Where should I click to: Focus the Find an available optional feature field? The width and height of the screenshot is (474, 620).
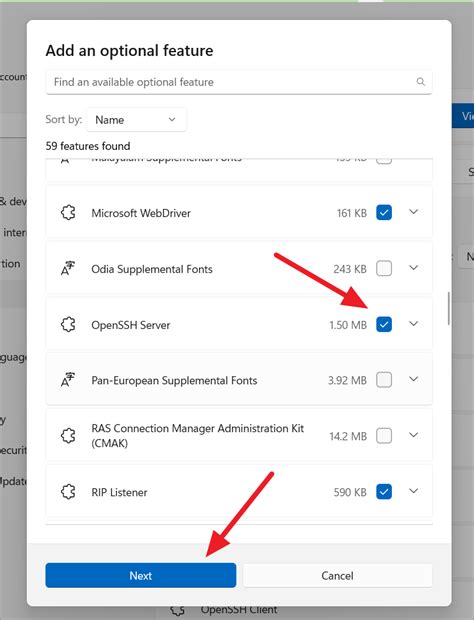(x=239, y=82)
